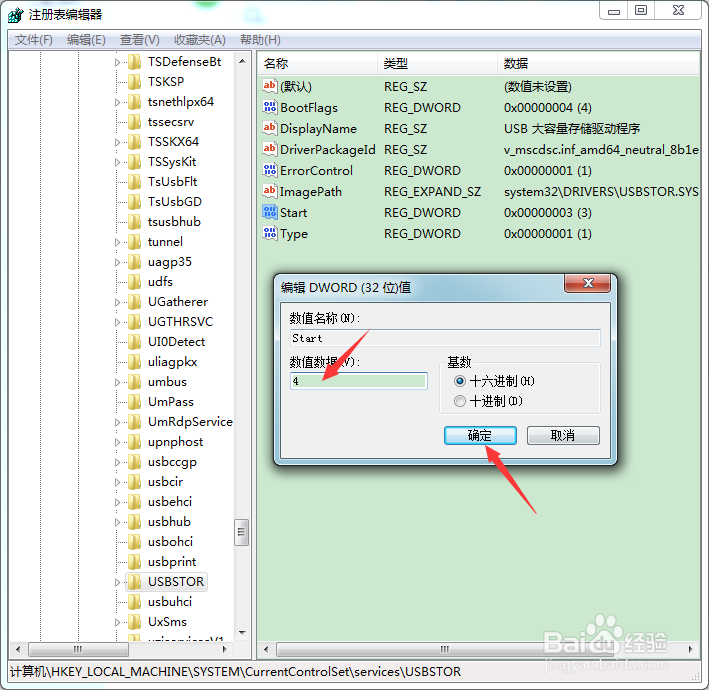
Task: Click the ImagePath string value icon
Action: point(269,191)
